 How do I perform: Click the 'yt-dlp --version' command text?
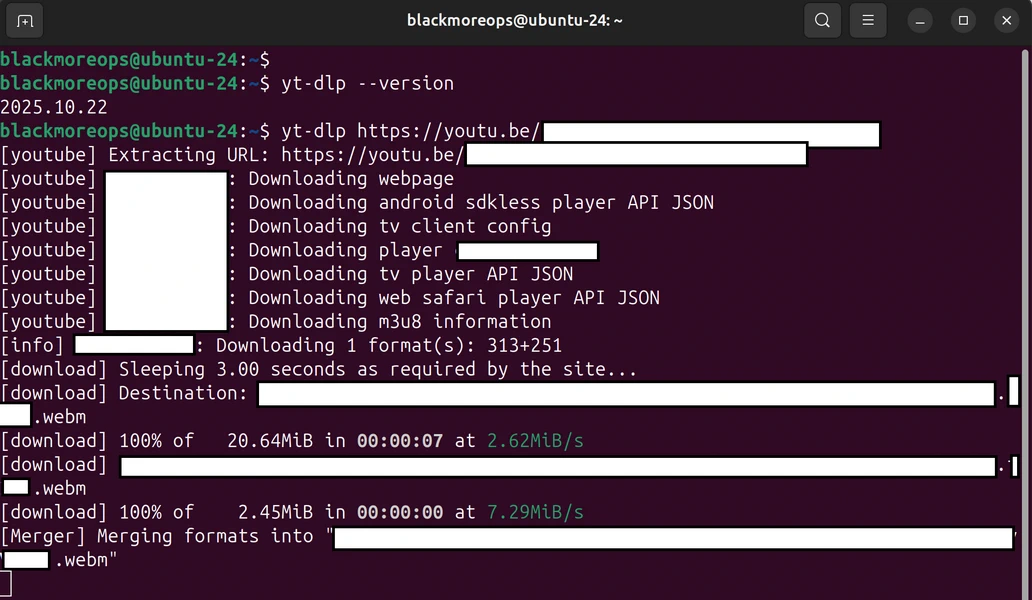click(367, 83)
